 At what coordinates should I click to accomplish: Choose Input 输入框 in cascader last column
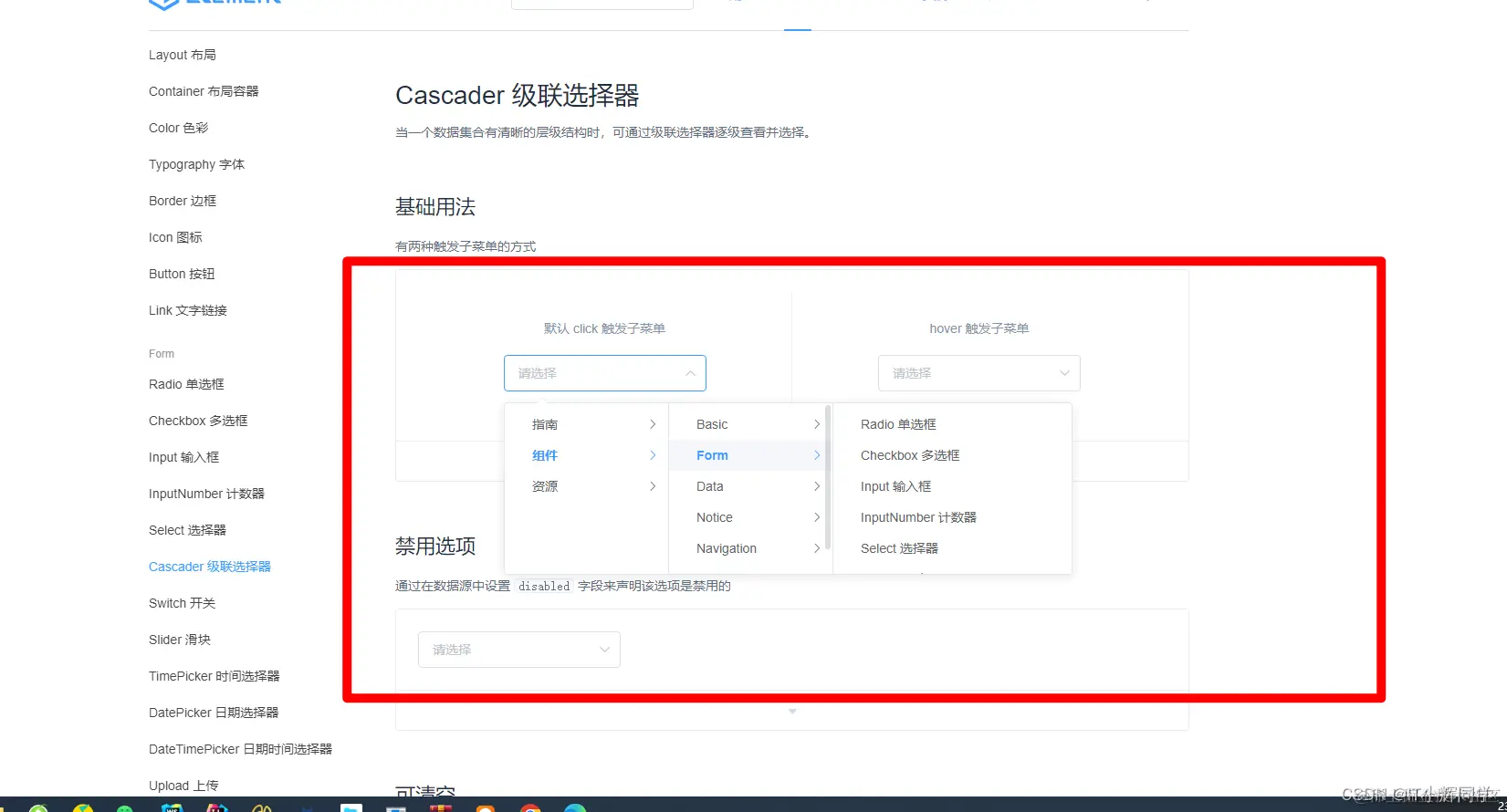(x=952, y=486)
